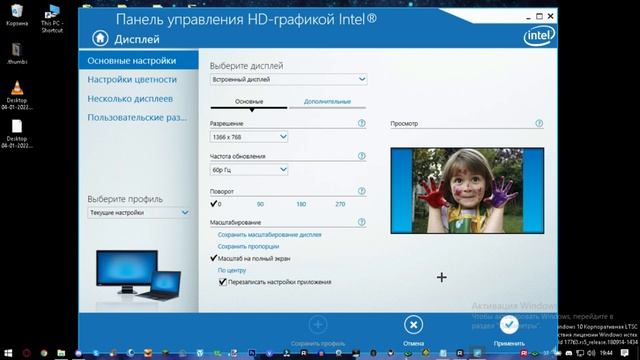Open help for Разрешение setting
Image resolution: width=640 pixels, height=360 pixels.
point(362,123)
